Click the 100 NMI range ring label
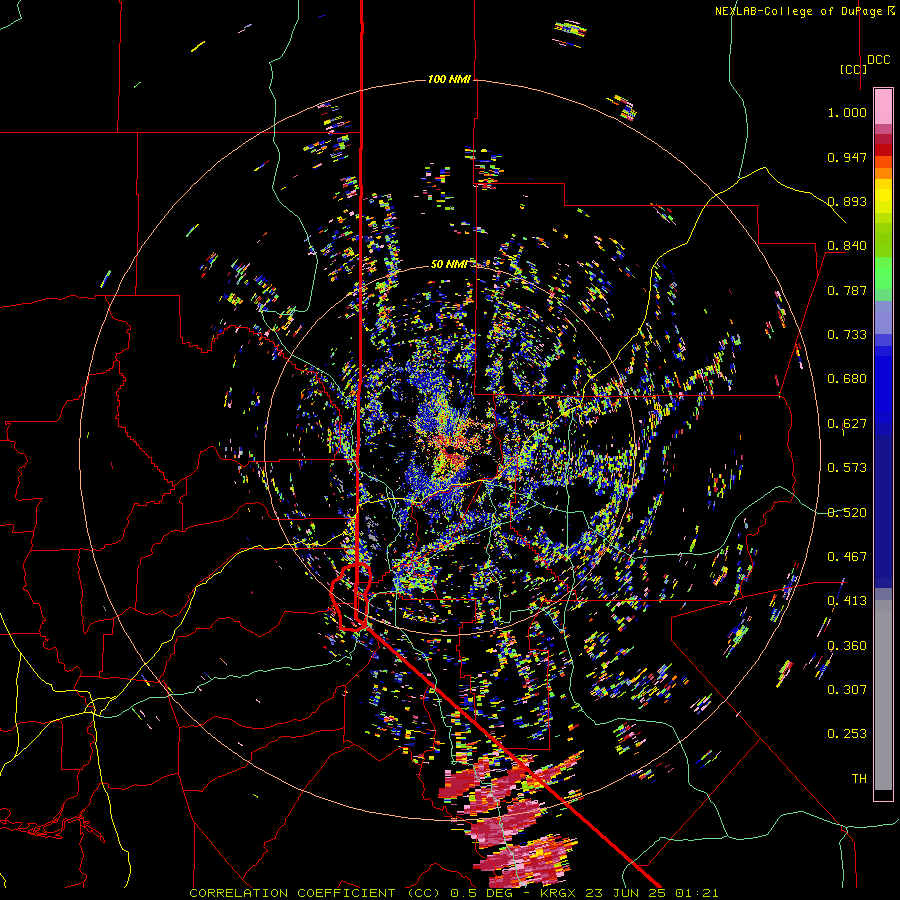Image resolution: width=900 pixels, height=900 pixels. (x=449, y=79)
